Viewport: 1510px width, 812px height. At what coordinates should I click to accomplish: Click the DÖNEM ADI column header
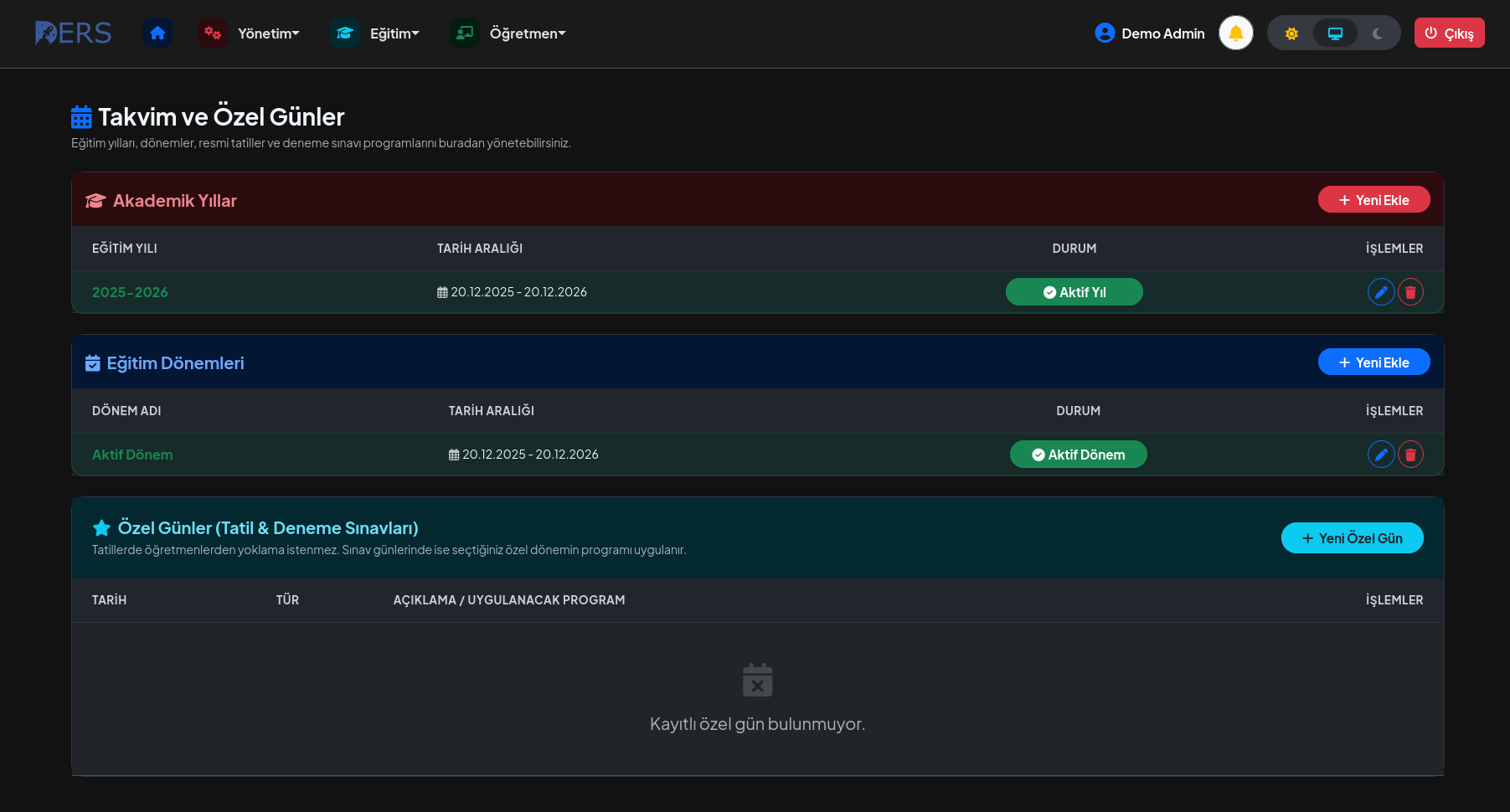click(126, 411)
